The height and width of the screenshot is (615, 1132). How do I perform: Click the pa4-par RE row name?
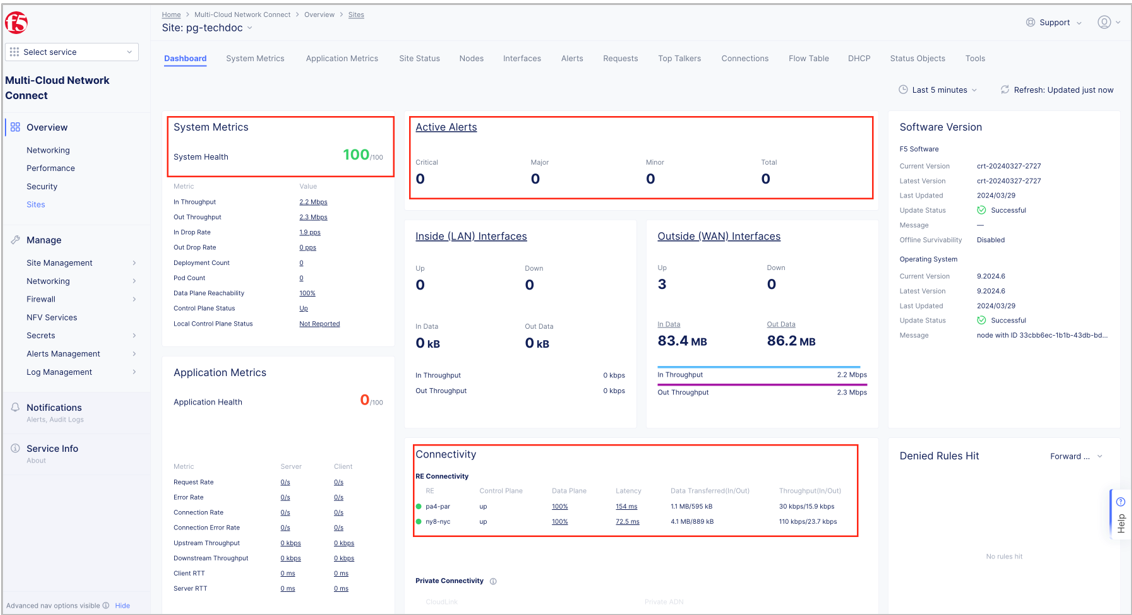(437, 507)
